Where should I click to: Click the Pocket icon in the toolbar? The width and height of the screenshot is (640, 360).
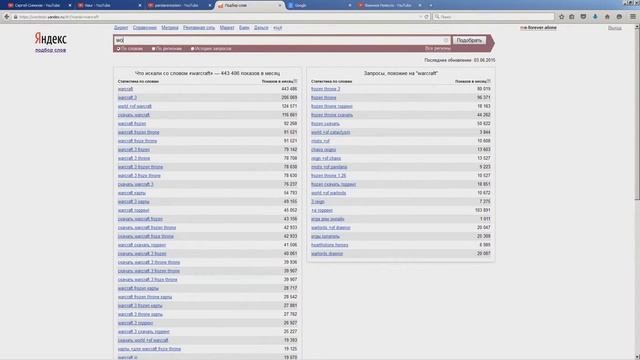point(583,17)
